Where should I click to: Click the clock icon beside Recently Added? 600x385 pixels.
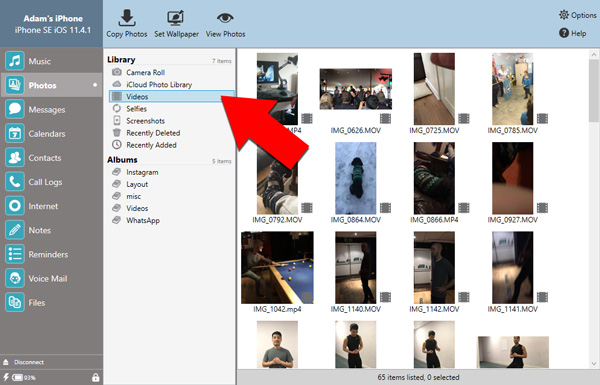click(117, 145)
